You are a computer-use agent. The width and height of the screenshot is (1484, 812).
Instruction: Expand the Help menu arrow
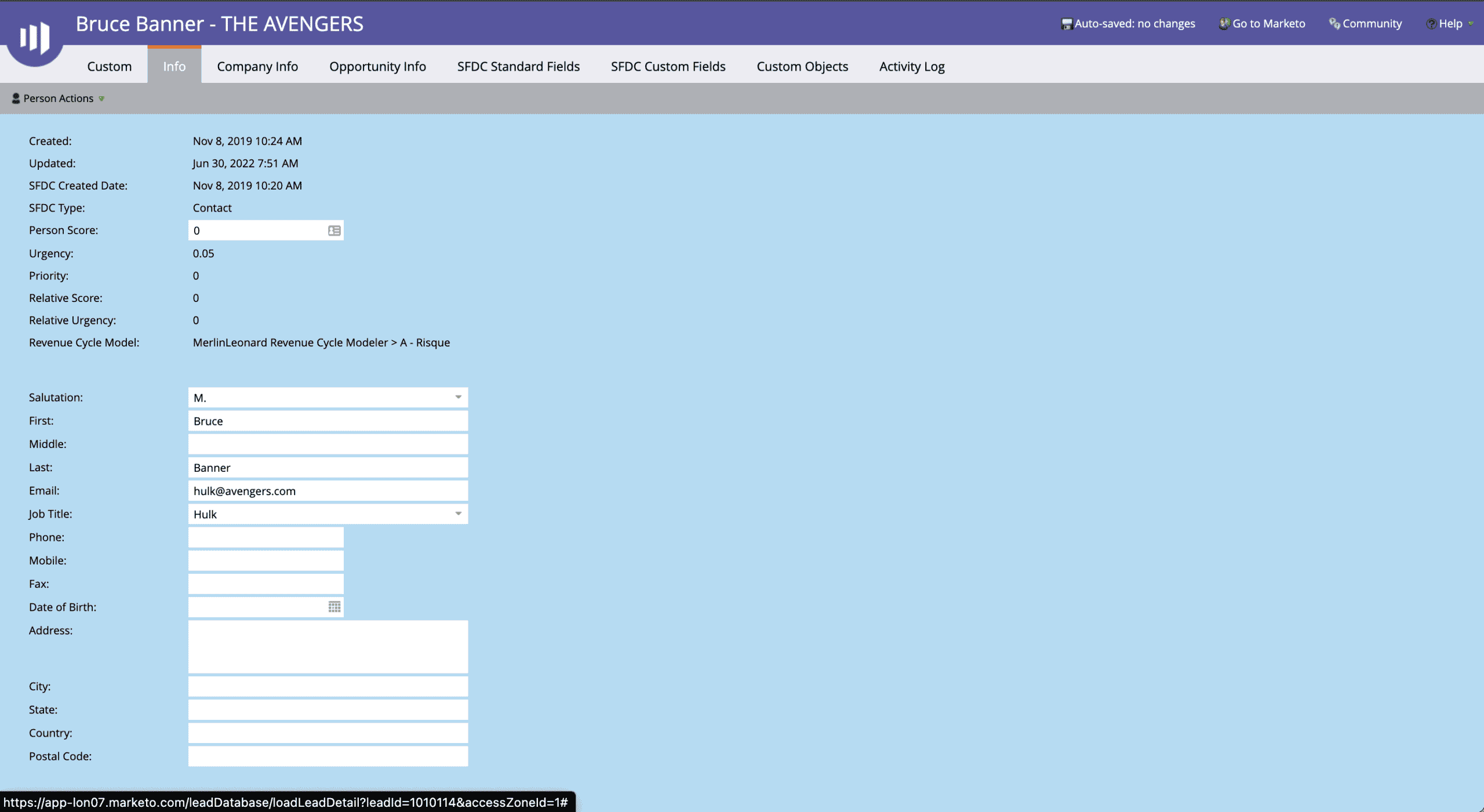point(1471,24)
